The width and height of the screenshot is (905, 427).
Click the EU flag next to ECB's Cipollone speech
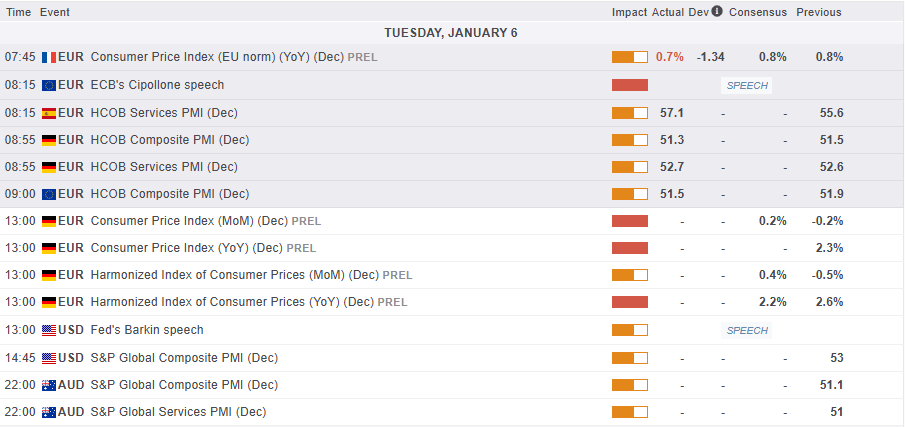pos(48,85)
